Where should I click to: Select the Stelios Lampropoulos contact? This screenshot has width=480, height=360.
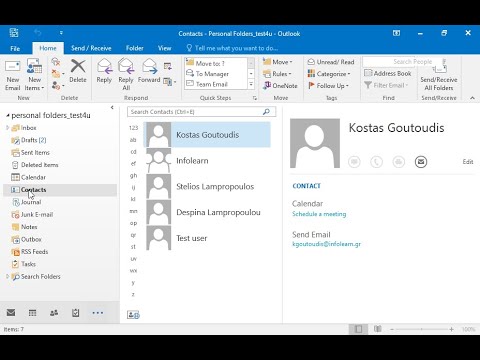coord(207,187)
